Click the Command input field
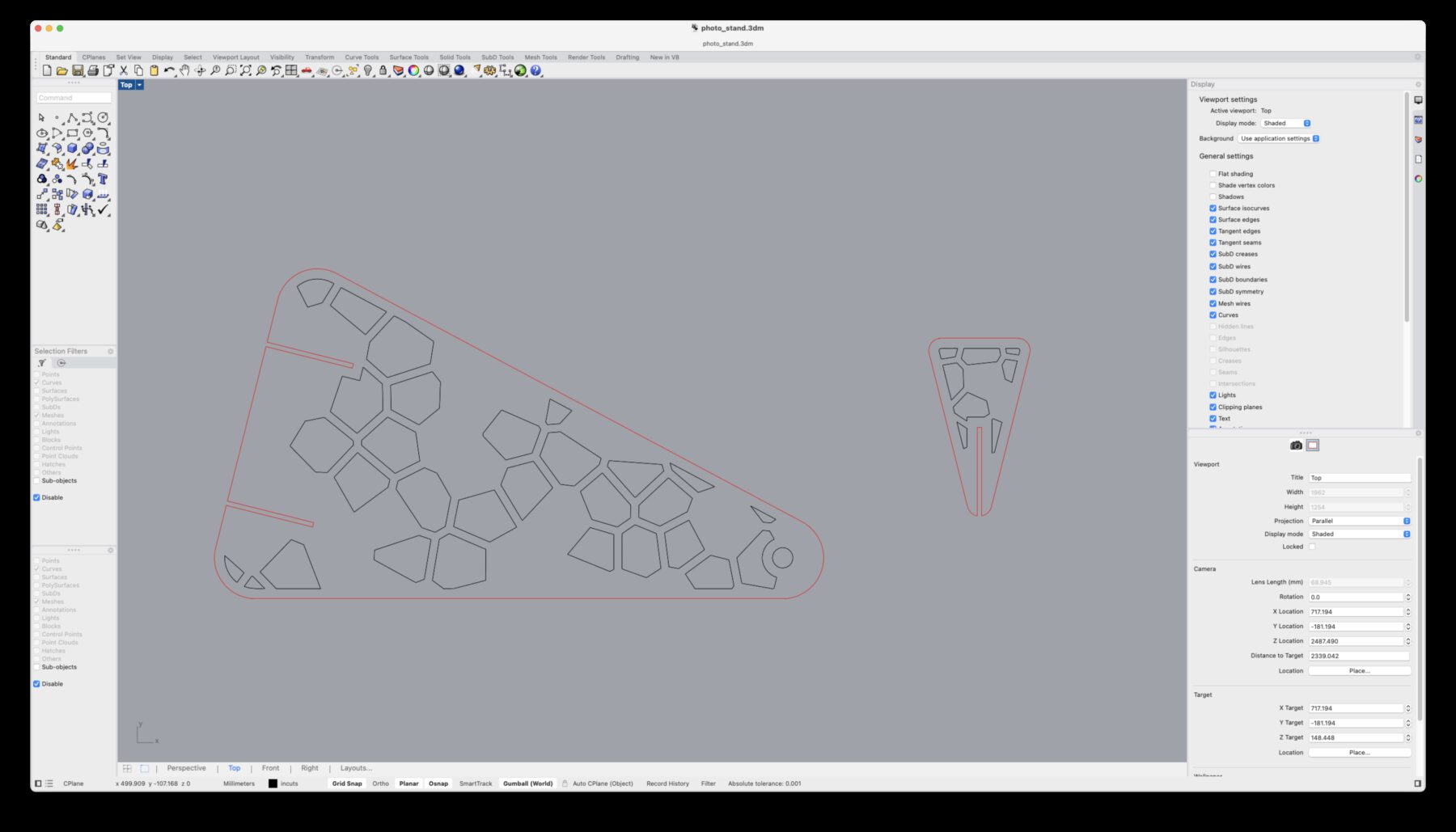The image size is (1456, 832). tap(74, 98)
